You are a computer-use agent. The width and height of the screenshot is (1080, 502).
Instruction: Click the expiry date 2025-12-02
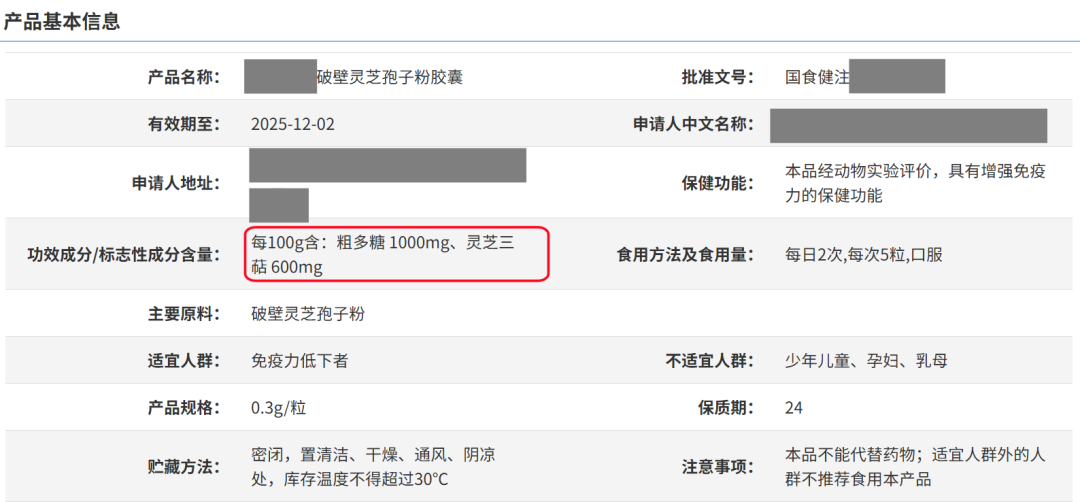coord(293,125)
